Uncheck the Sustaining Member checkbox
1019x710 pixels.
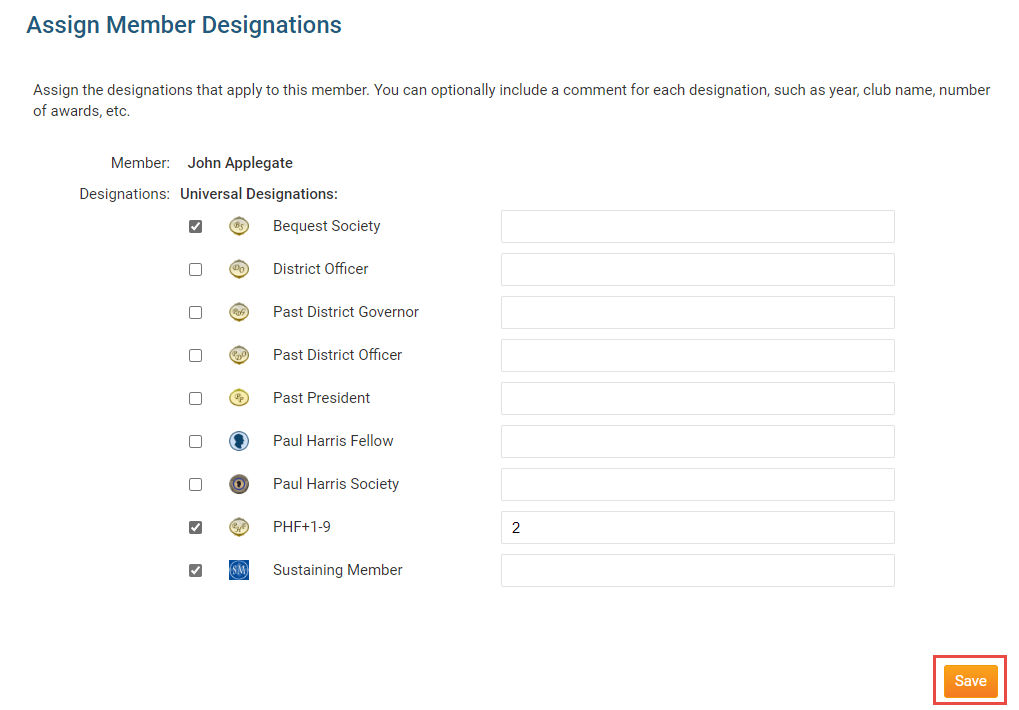point(195,570)
